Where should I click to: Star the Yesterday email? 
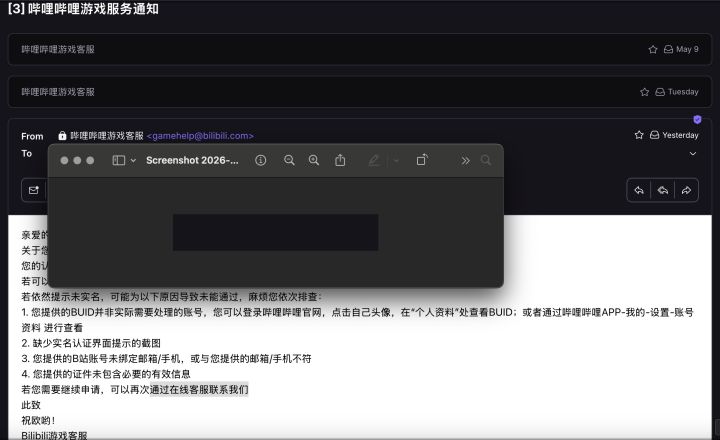tap(639, 135)
